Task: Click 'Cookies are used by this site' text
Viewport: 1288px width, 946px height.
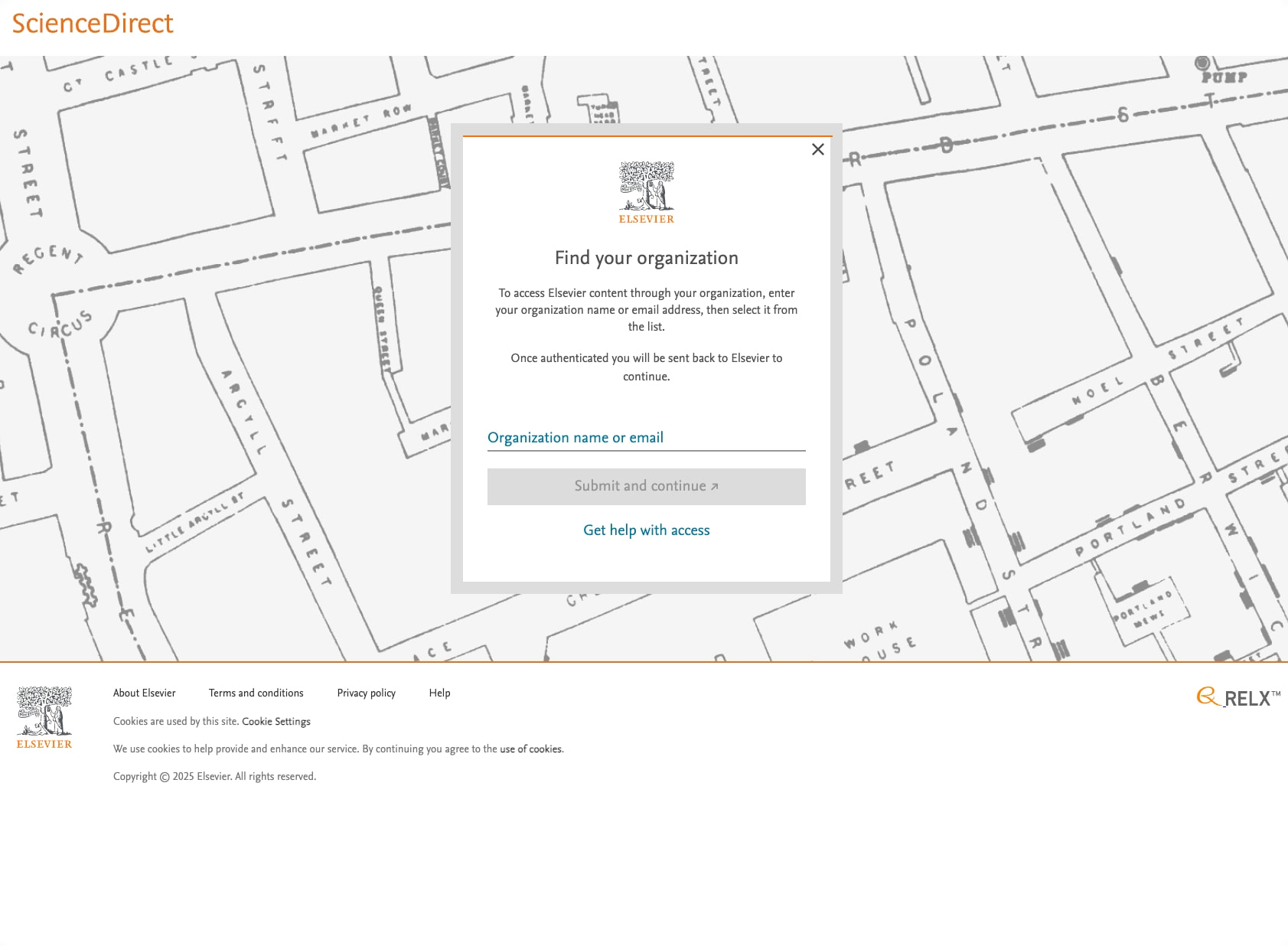Action: 176,721
